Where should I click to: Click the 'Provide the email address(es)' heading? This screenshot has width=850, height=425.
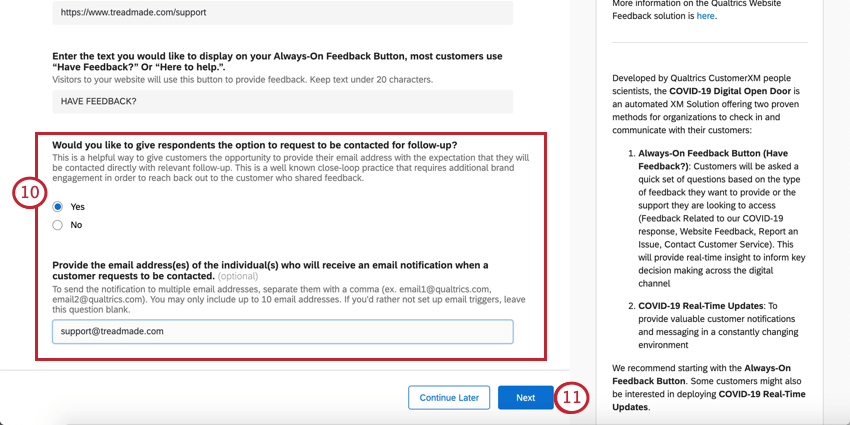tap(270, 264)
